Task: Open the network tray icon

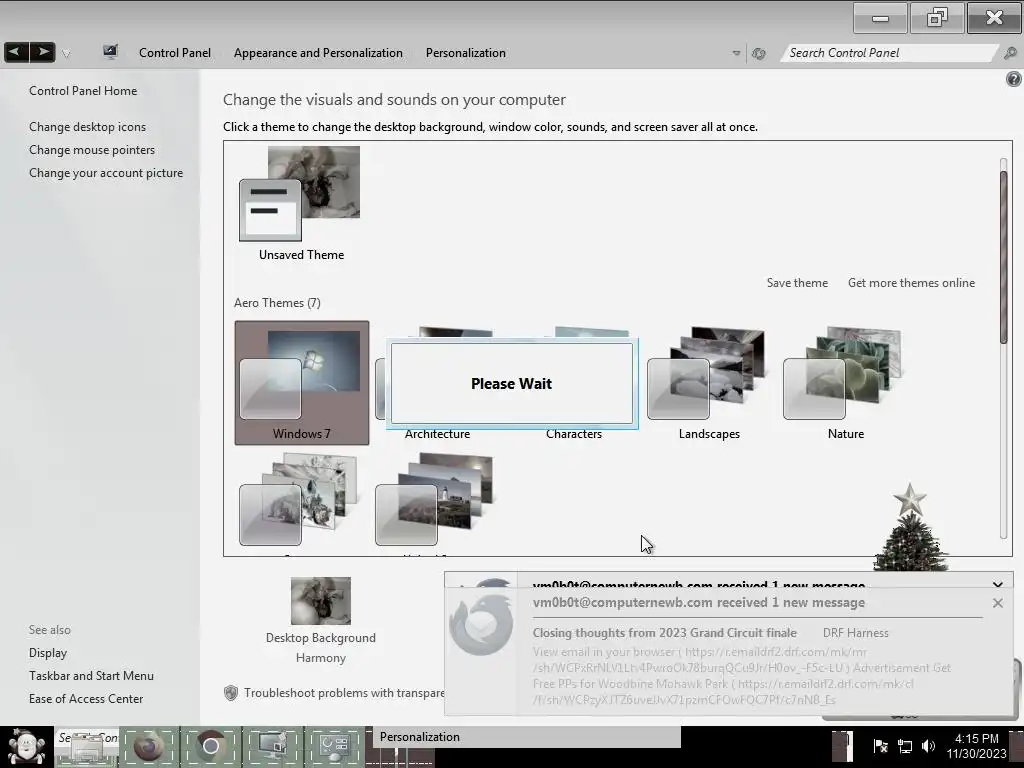Action: coord(904,746)
